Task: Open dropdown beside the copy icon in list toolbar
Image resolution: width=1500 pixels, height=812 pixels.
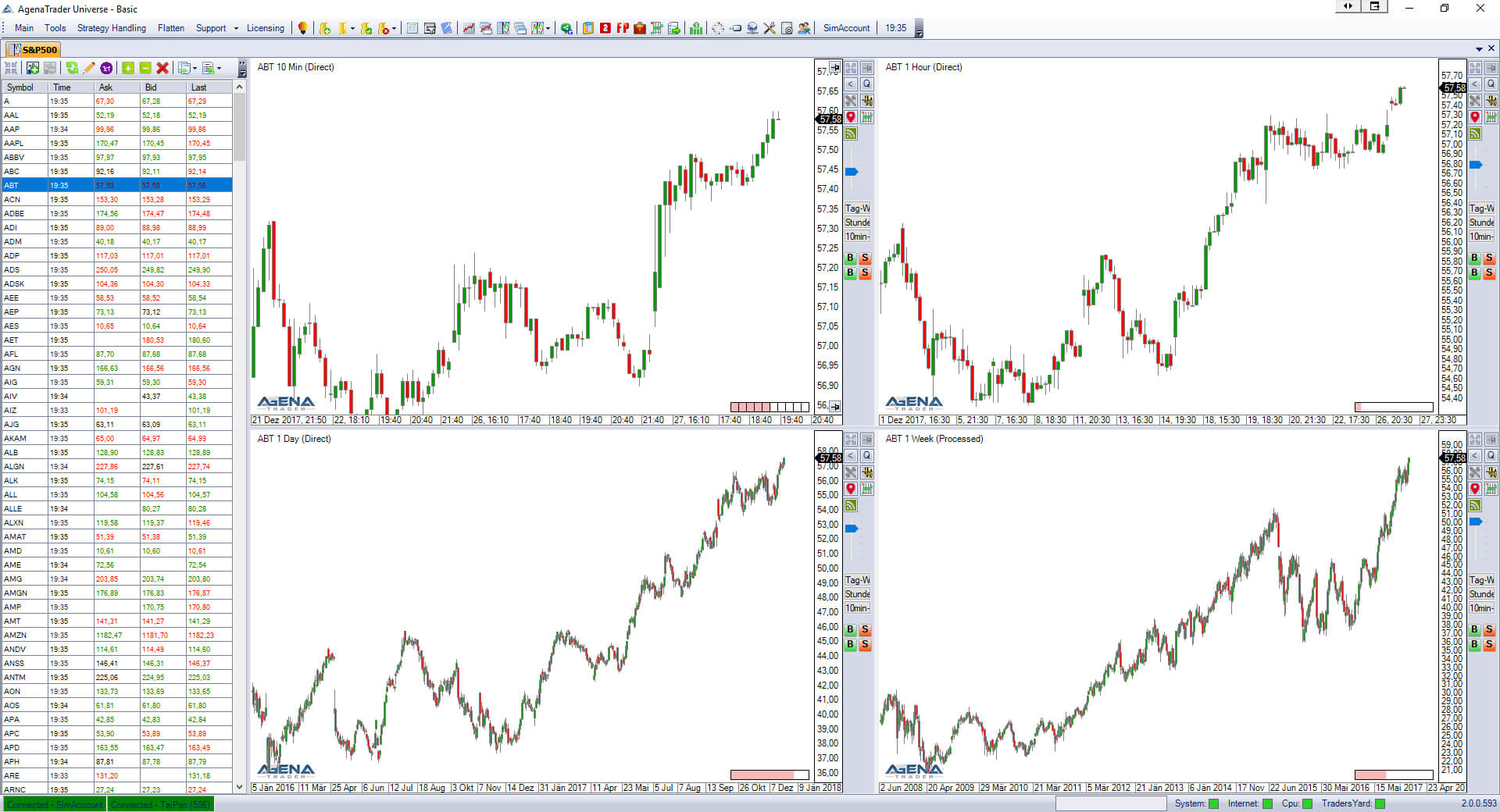Action: pos(195,69)
